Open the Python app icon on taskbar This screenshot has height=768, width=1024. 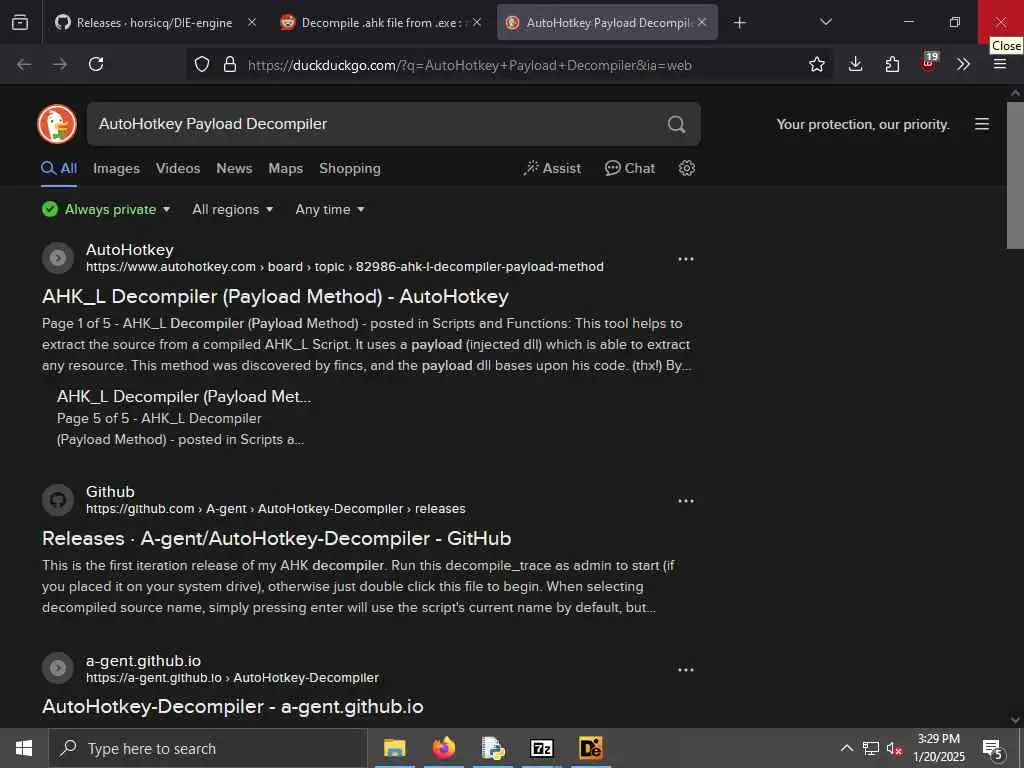pos(493,748)
